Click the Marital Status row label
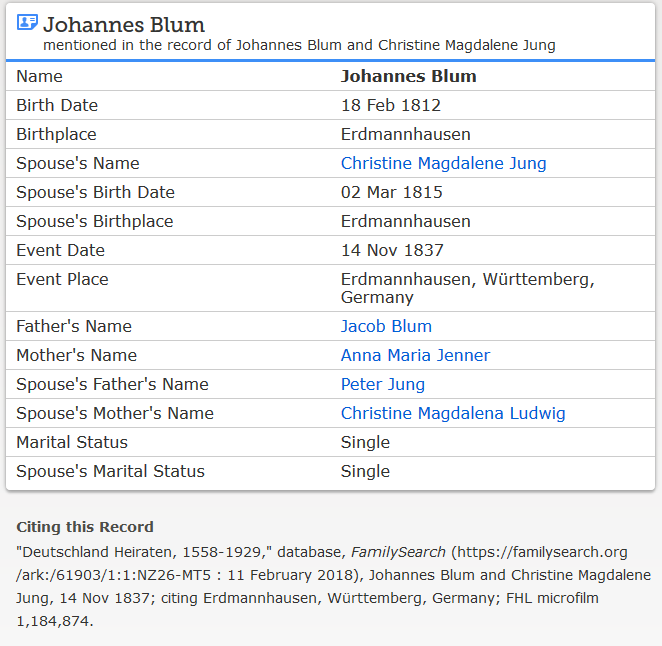The height and width of the screenshot is (646, 662). [72, 442]
